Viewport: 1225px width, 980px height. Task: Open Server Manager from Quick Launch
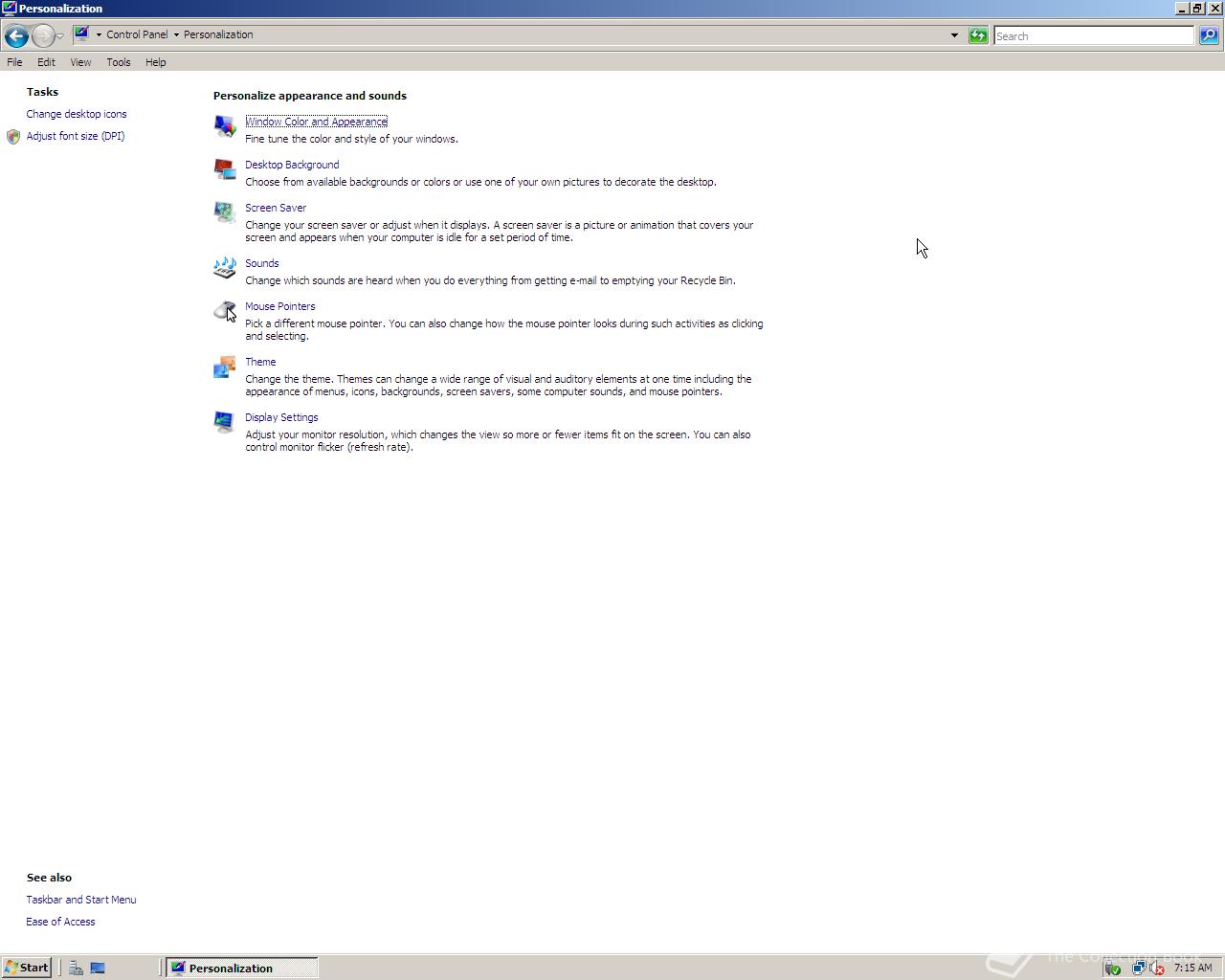coord(76,968)
